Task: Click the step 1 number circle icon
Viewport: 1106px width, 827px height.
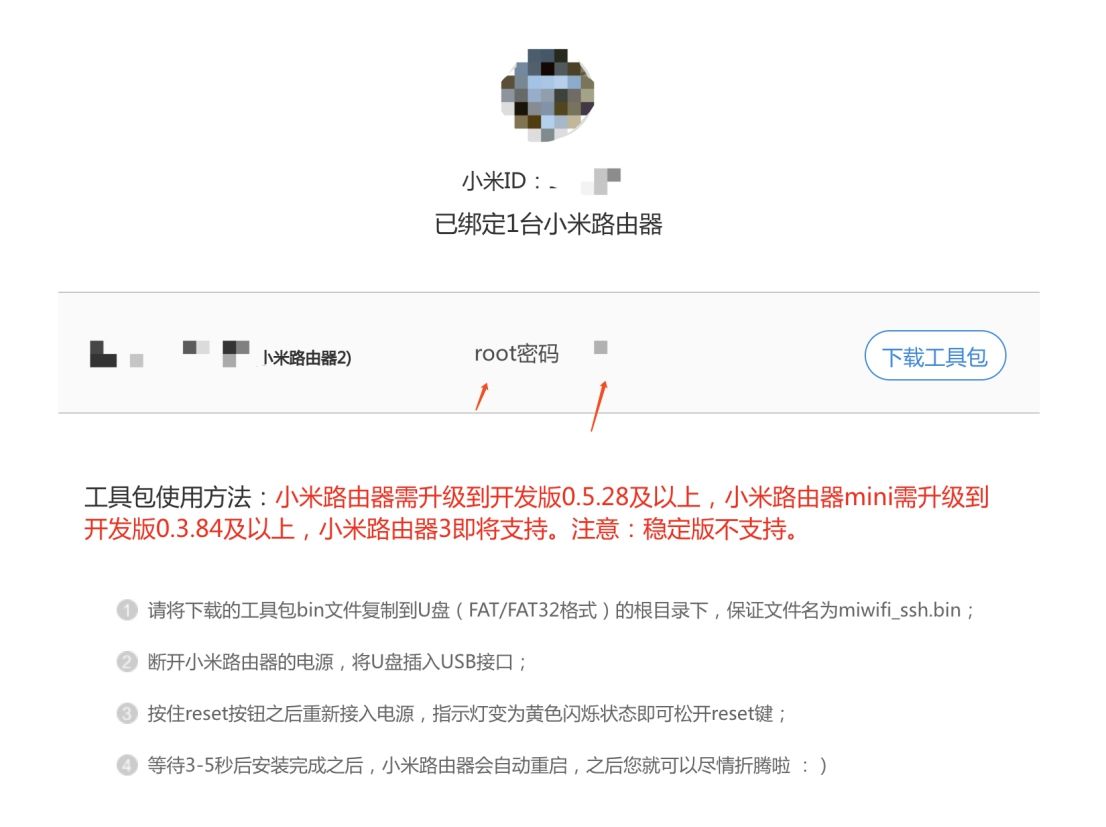Action: point(127,610)
